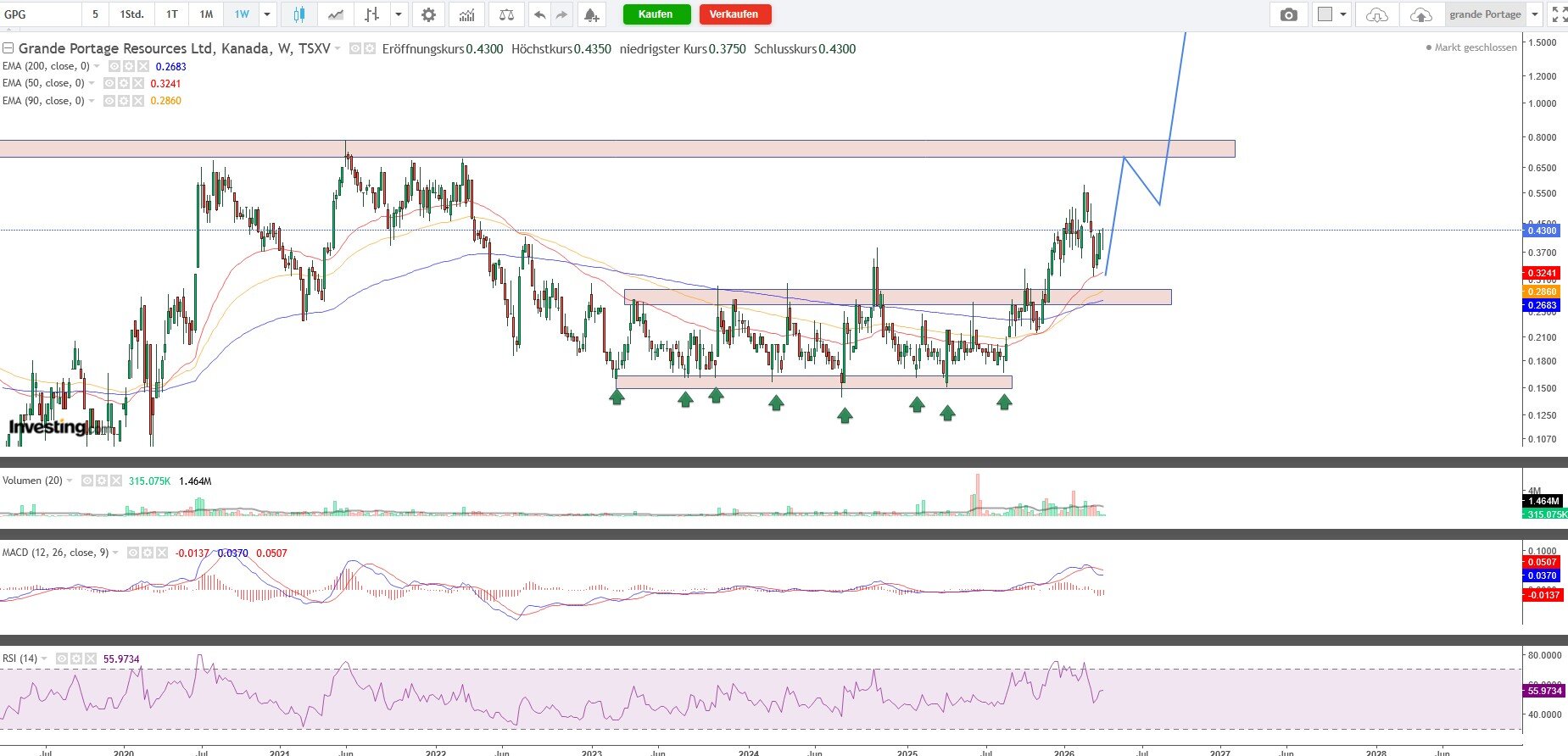
Task: Save chart with cloud upload icon
Action: (1420, 14)
